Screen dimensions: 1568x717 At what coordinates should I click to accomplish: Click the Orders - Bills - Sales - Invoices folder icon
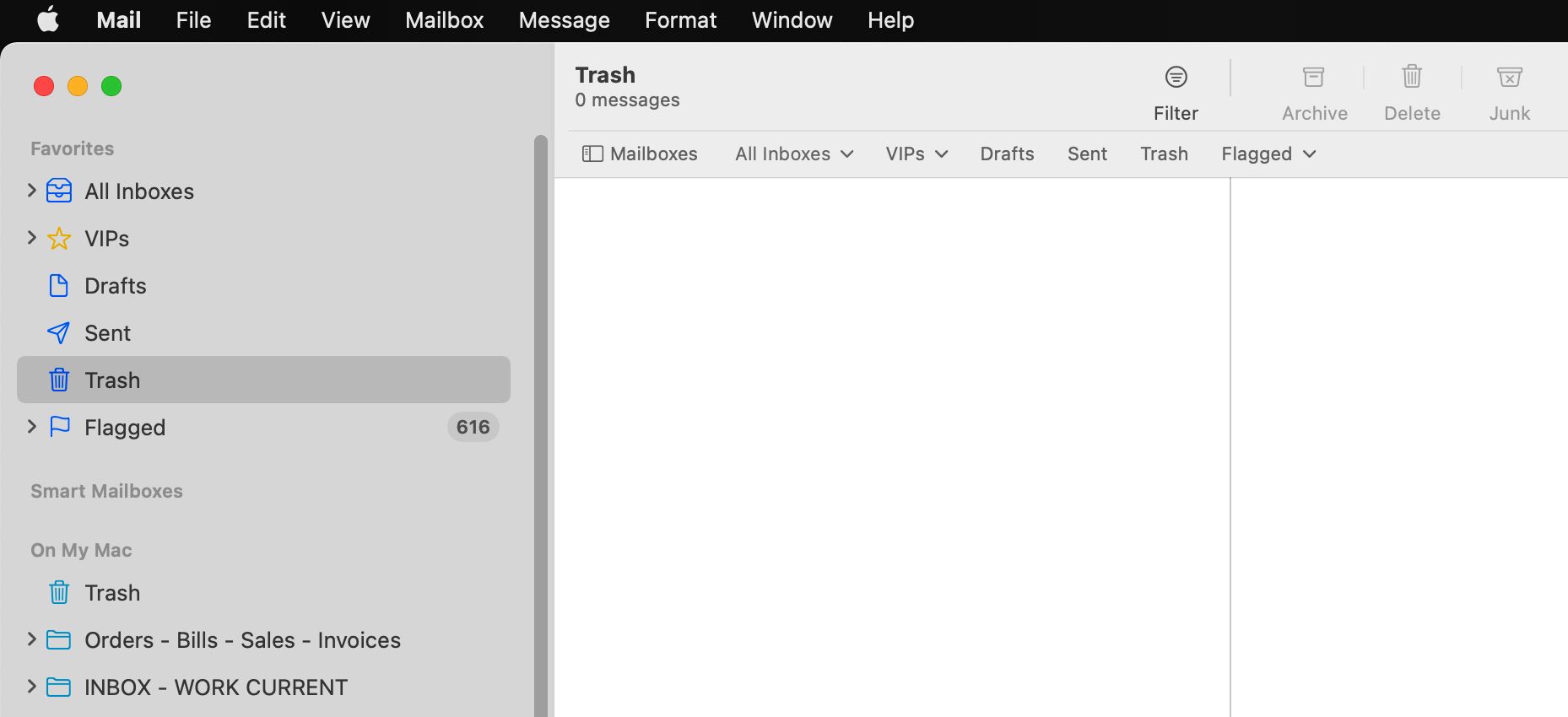tap(59, 640)
